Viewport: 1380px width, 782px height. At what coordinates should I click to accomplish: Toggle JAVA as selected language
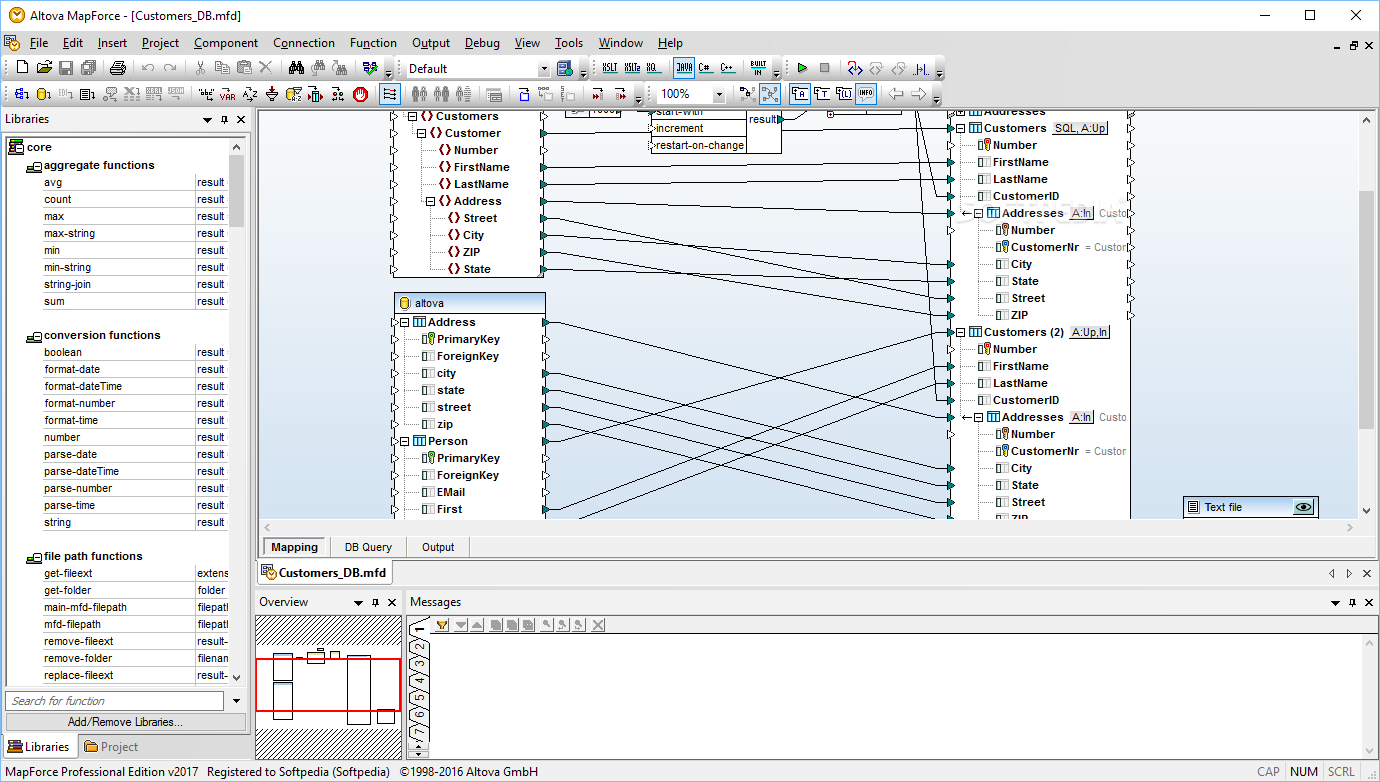click(x=684, y=68)
